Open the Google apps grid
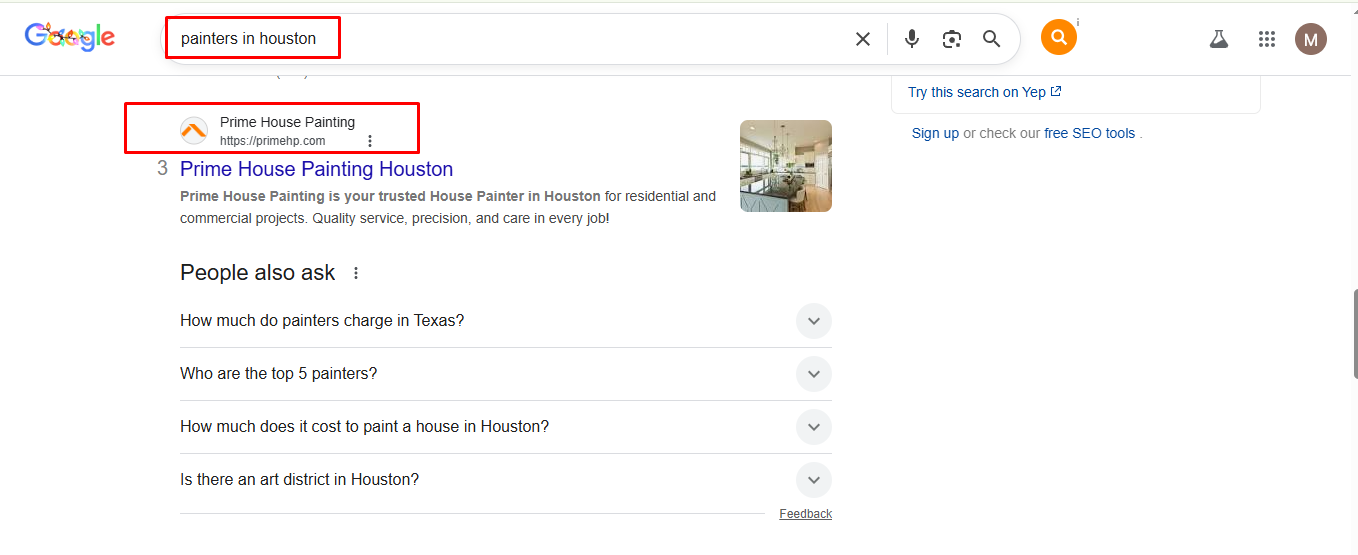 (x=1267, y=39)
